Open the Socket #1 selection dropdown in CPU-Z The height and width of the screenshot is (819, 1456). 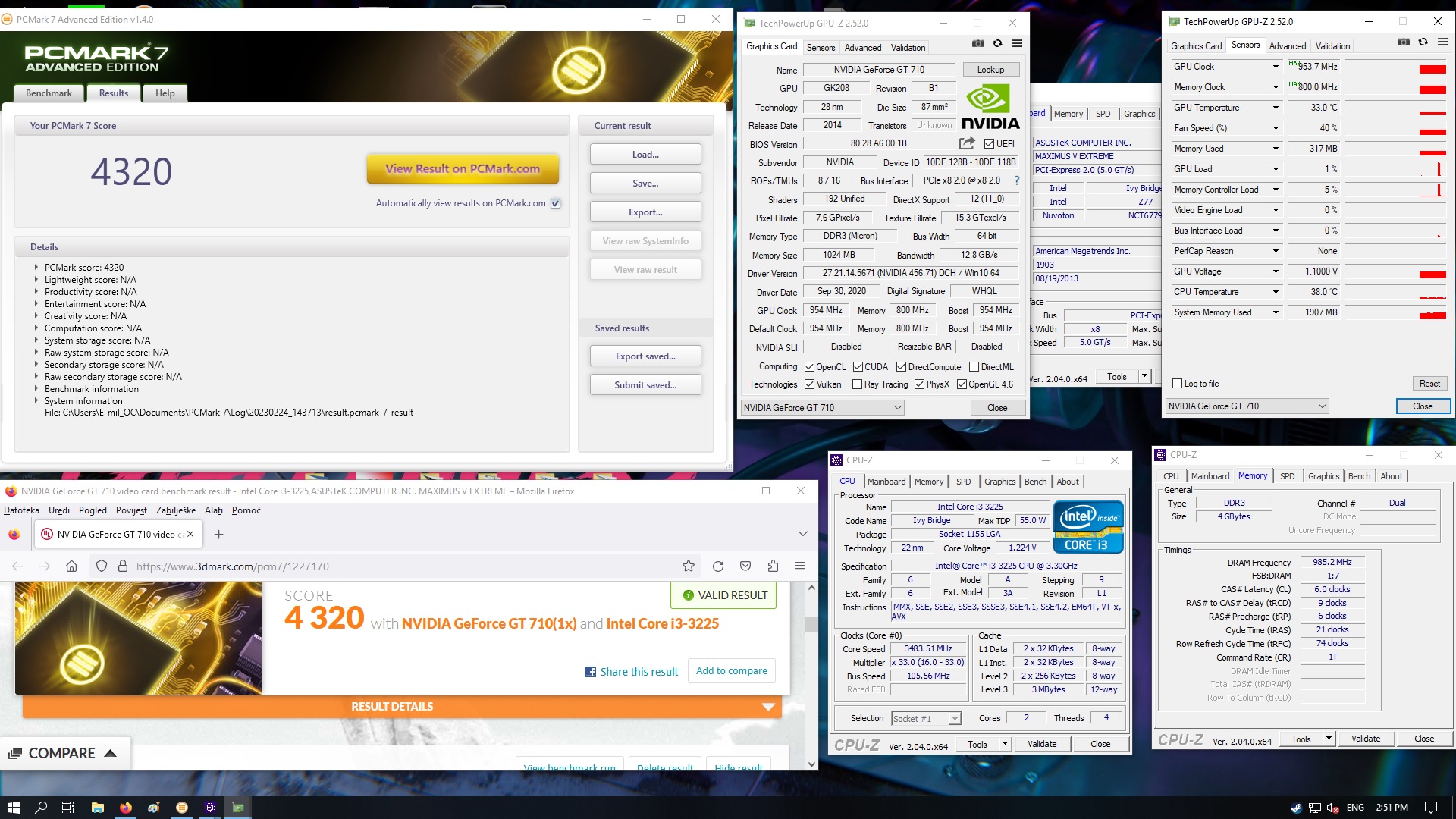[926, 718]
